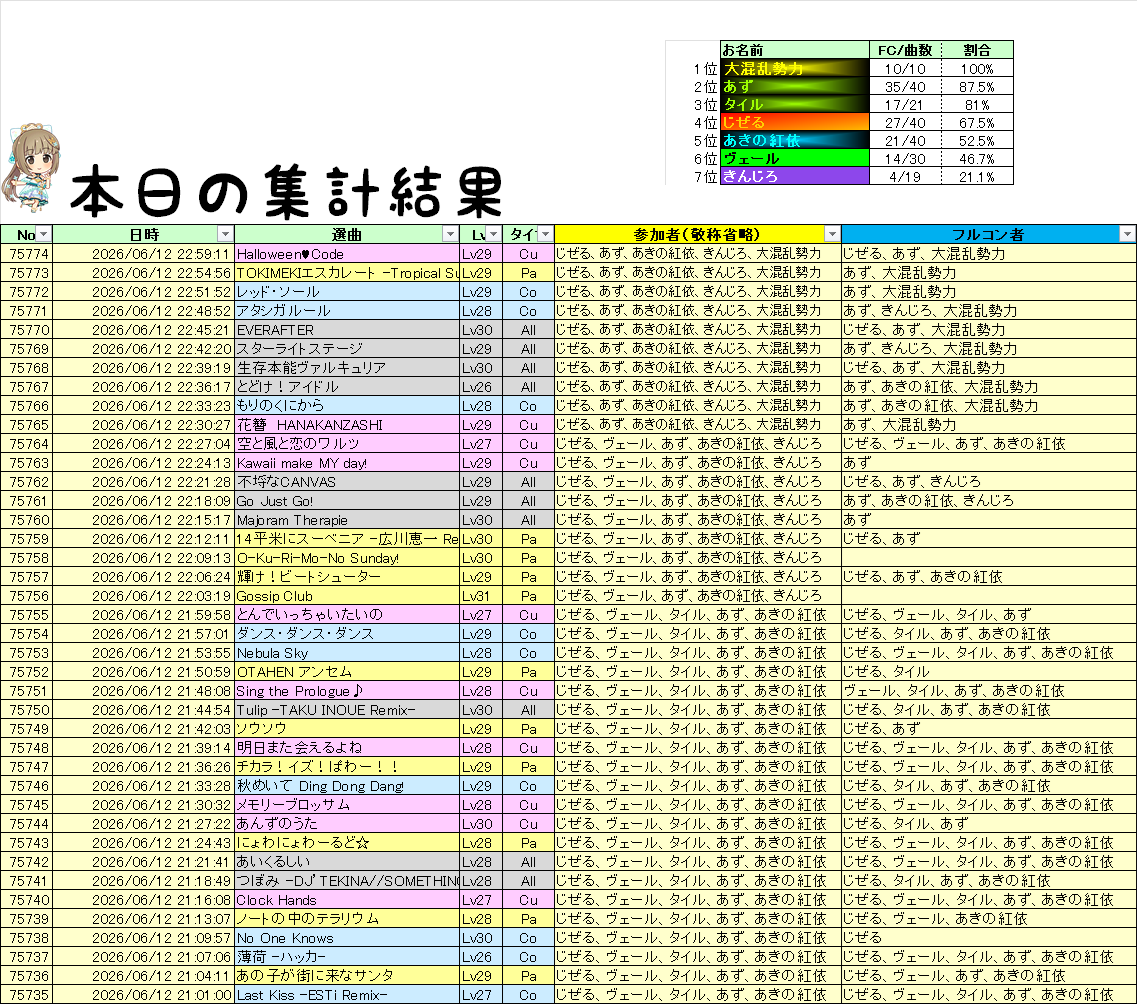Select the song cell OTAHEN アンセム

(347, 672)
